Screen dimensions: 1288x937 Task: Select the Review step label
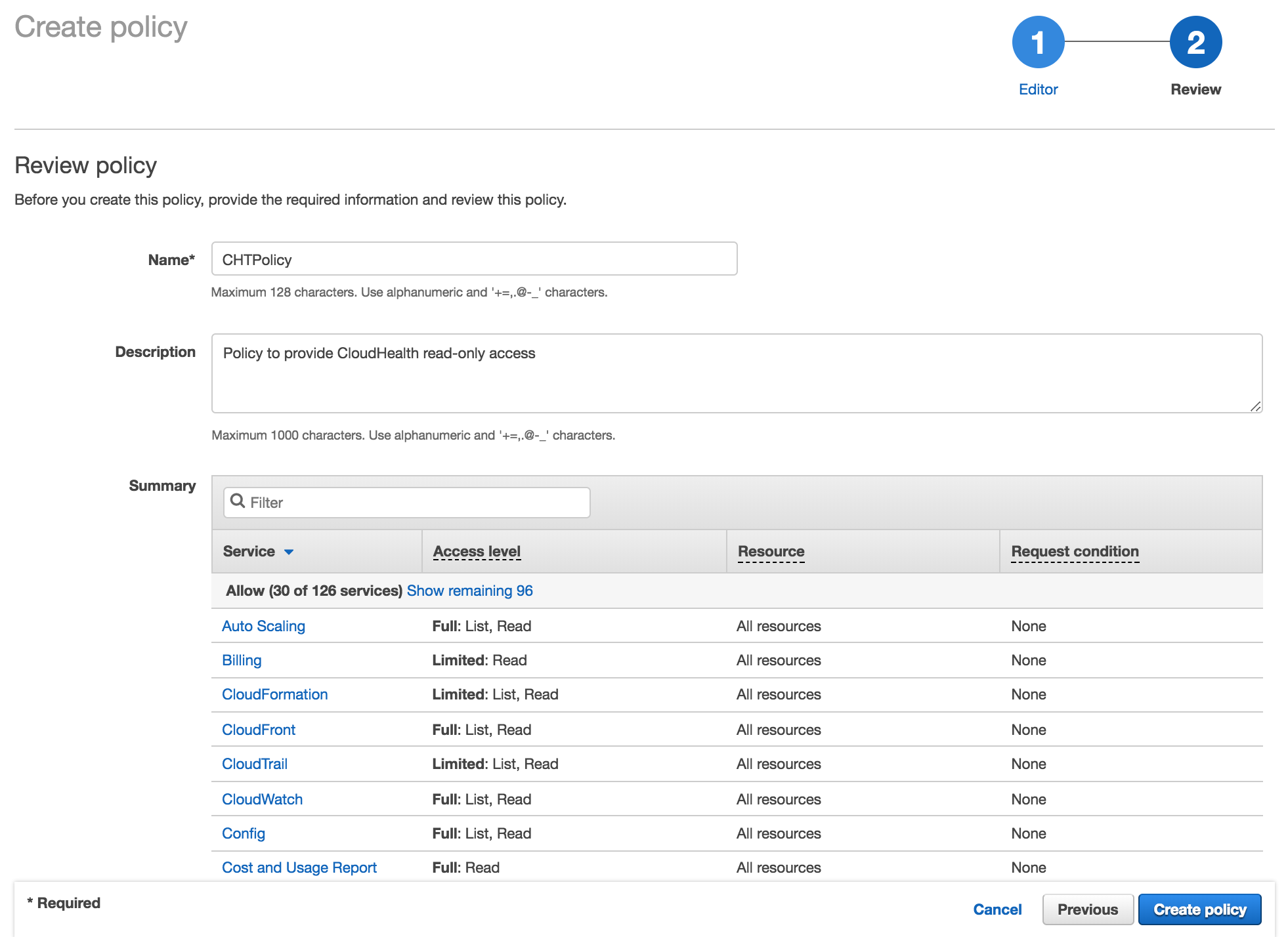click(1195, 89)
